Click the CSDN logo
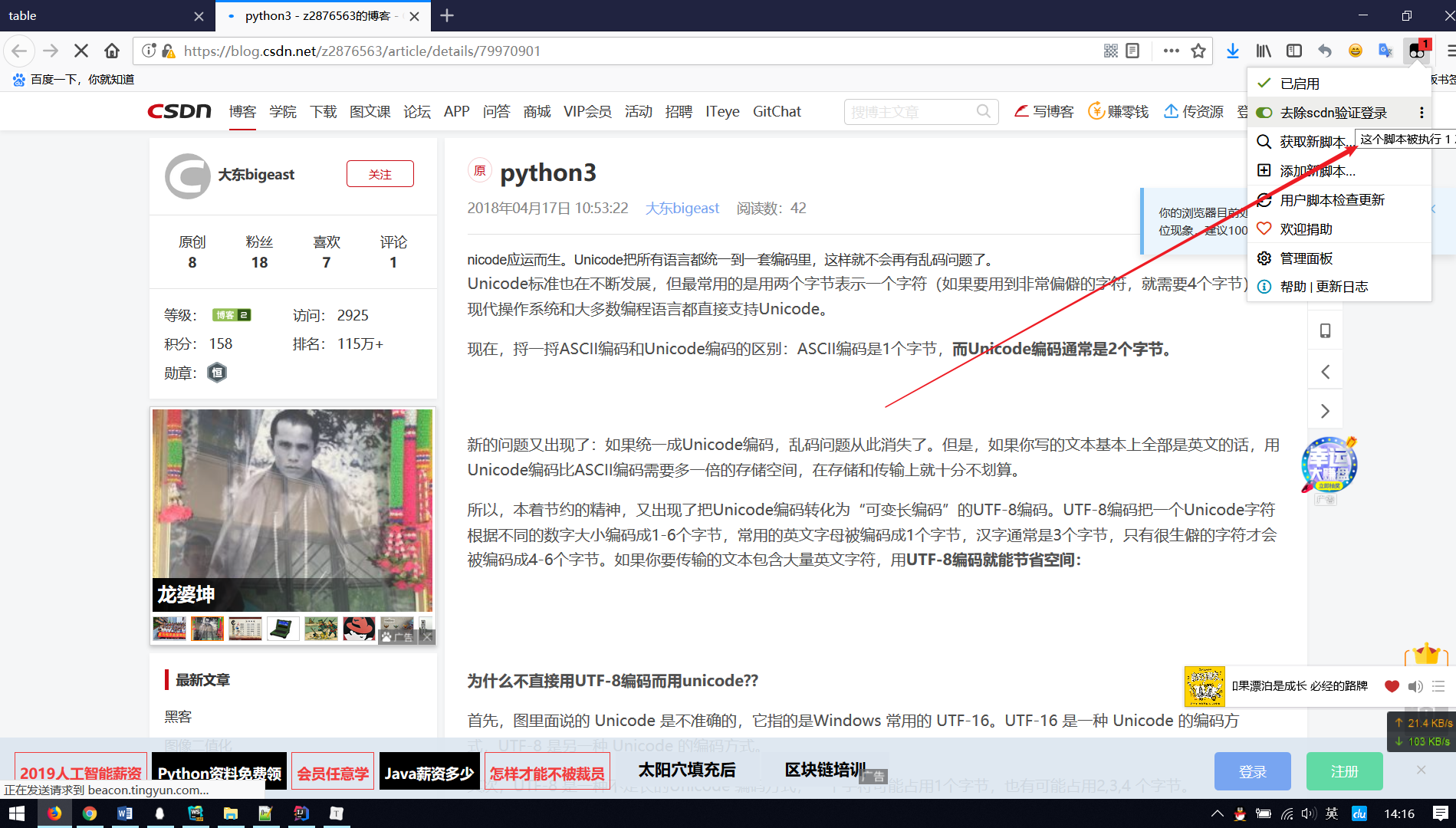1456x828 pixels. click(179, 111)
